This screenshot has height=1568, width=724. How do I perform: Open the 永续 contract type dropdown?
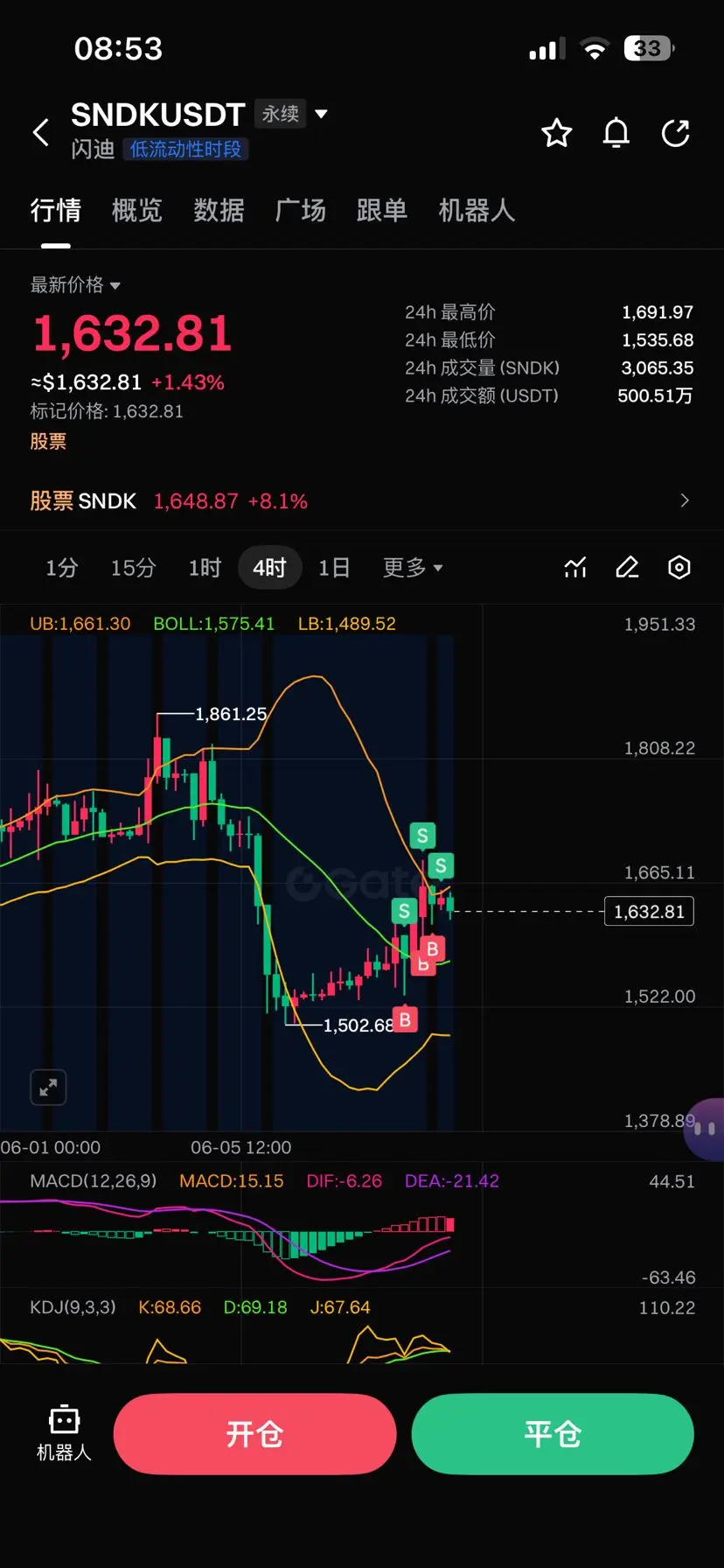tap(292, 114)
